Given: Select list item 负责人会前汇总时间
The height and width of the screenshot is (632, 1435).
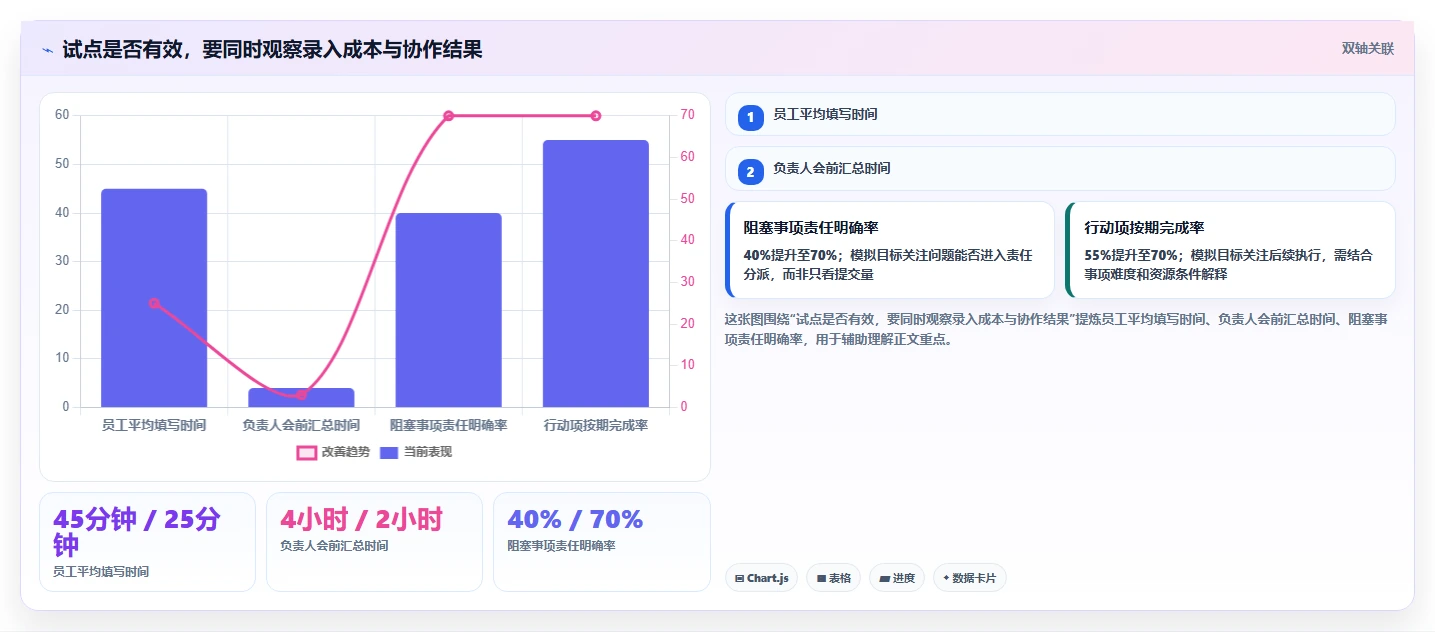Looking at the screenshot, I should pyautogui.click(x=1060, y=168).
